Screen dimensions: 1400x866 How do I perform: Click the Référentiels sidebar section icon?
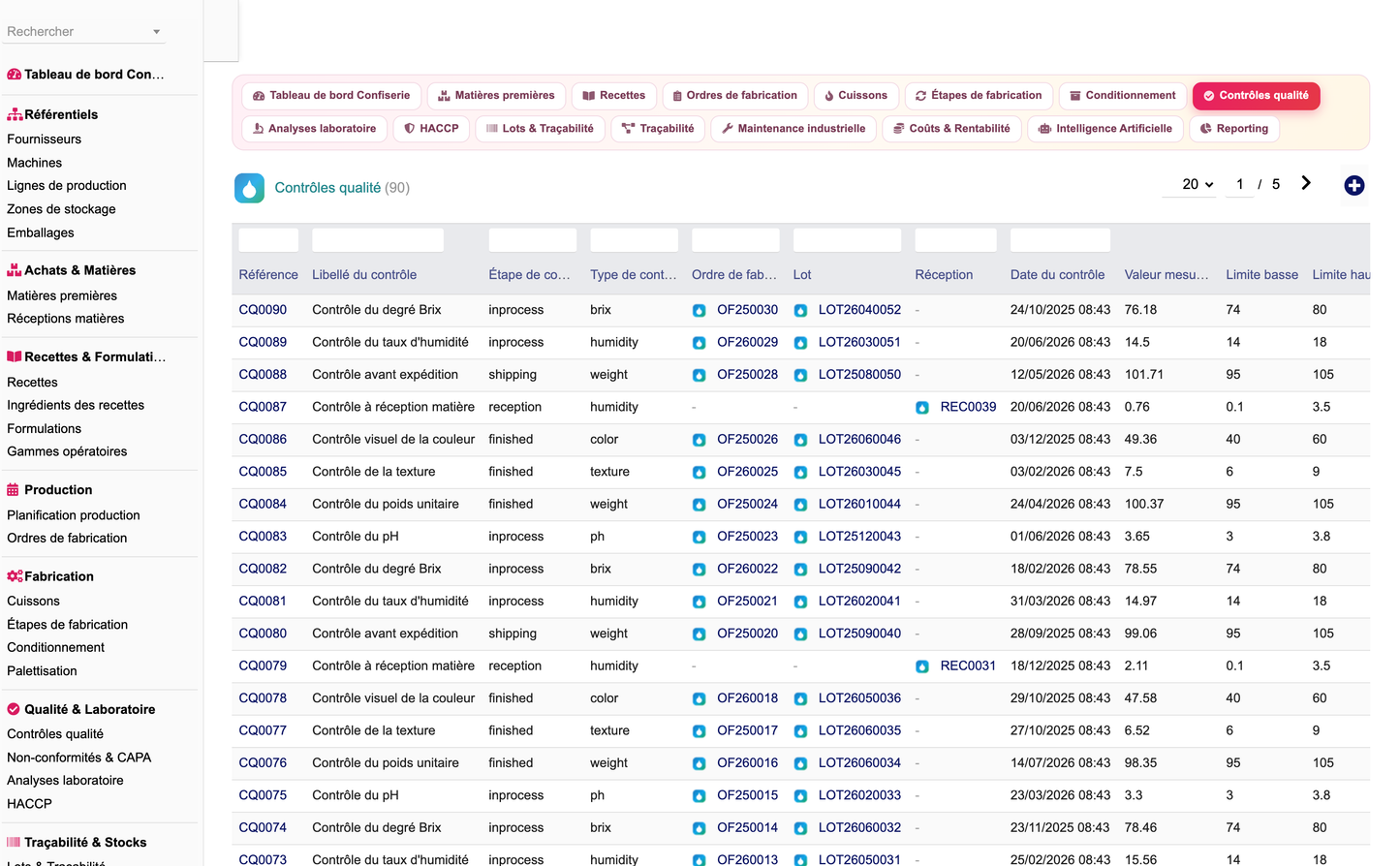pos(15,114)
